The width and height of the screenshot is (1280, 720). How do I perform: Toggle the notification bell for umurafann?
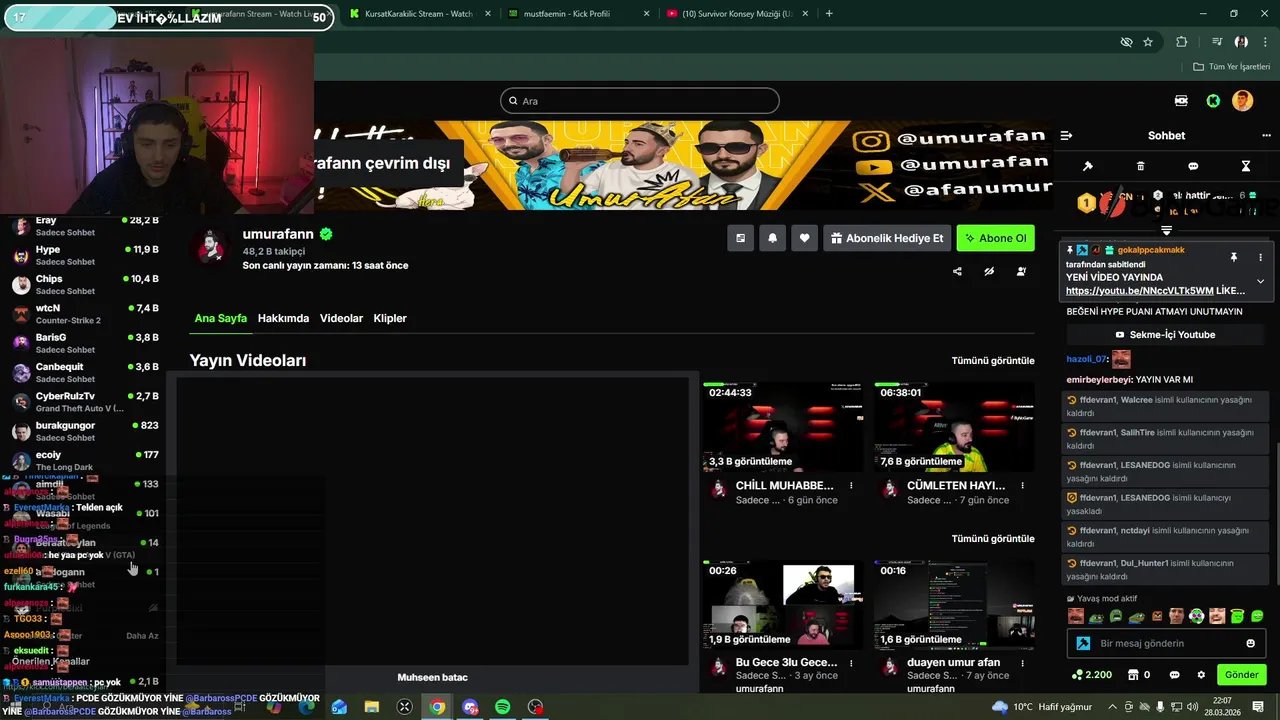(772, 238)
